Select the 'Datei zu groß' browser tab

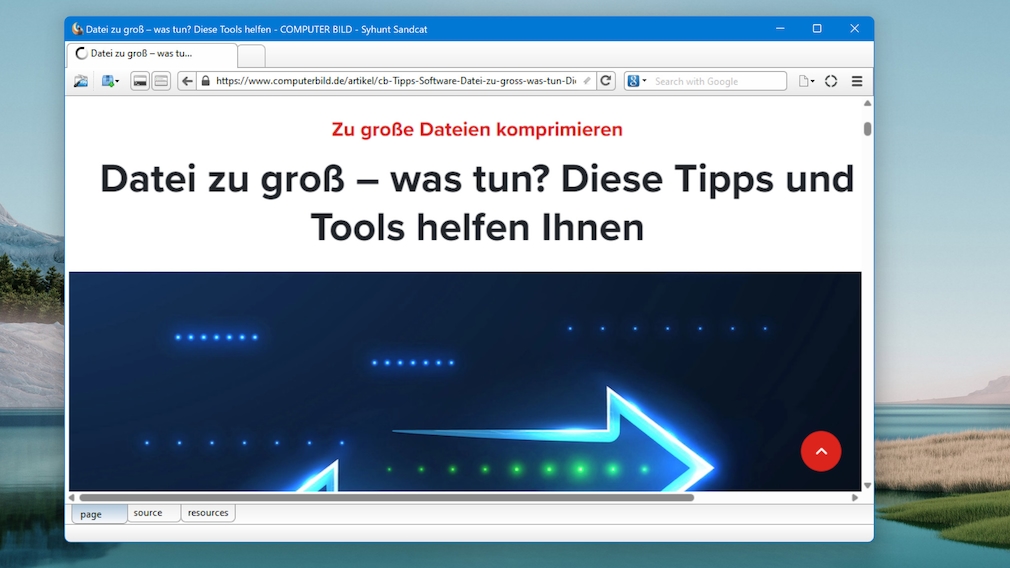coord(152,53)
